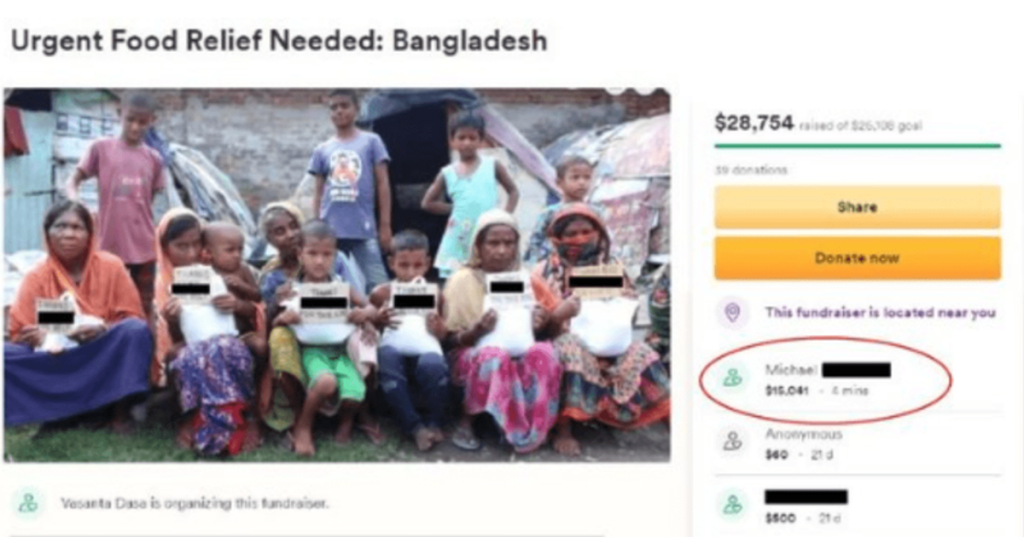Click the Urgent Food Relief Needed title
Viewport: 1024px width, 537px height.
click(x=279, y=41)
